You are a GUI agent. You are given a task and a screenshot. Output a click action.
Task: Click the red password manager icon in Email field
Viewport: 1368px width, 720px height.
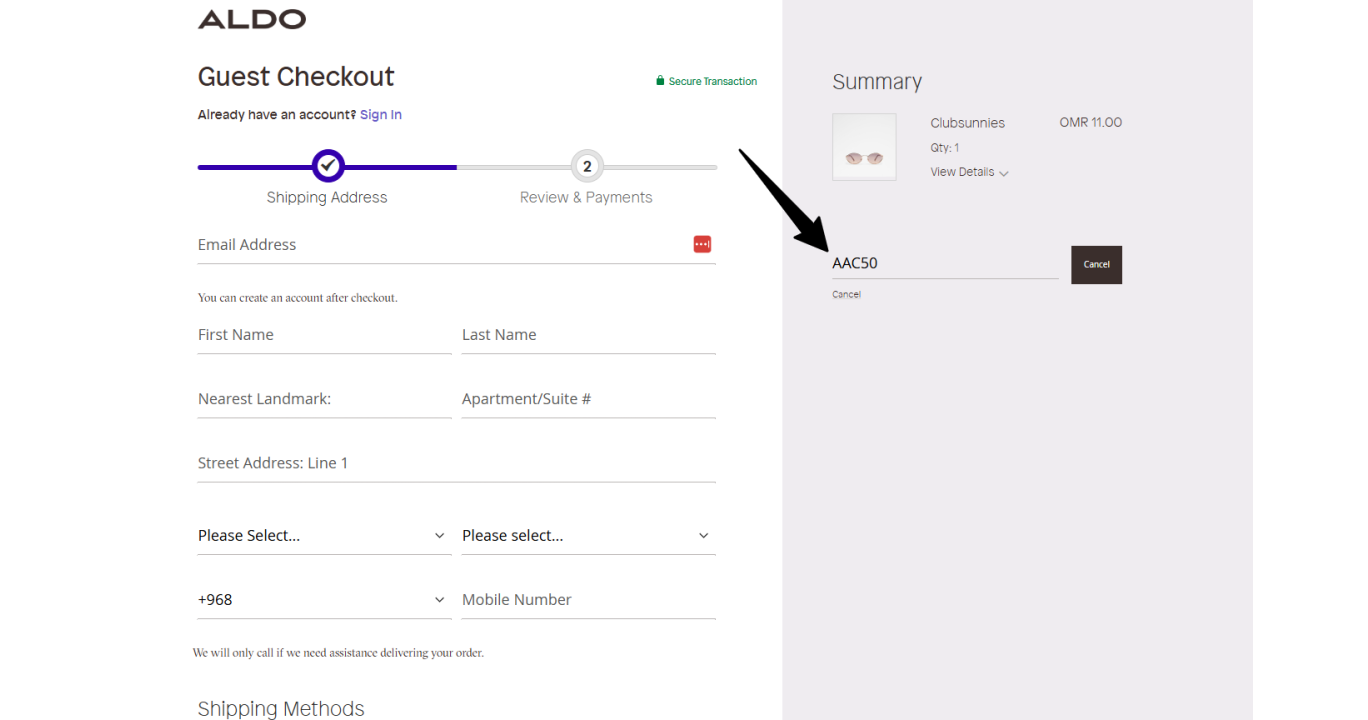pyautogui.click(x=702, y=244)
